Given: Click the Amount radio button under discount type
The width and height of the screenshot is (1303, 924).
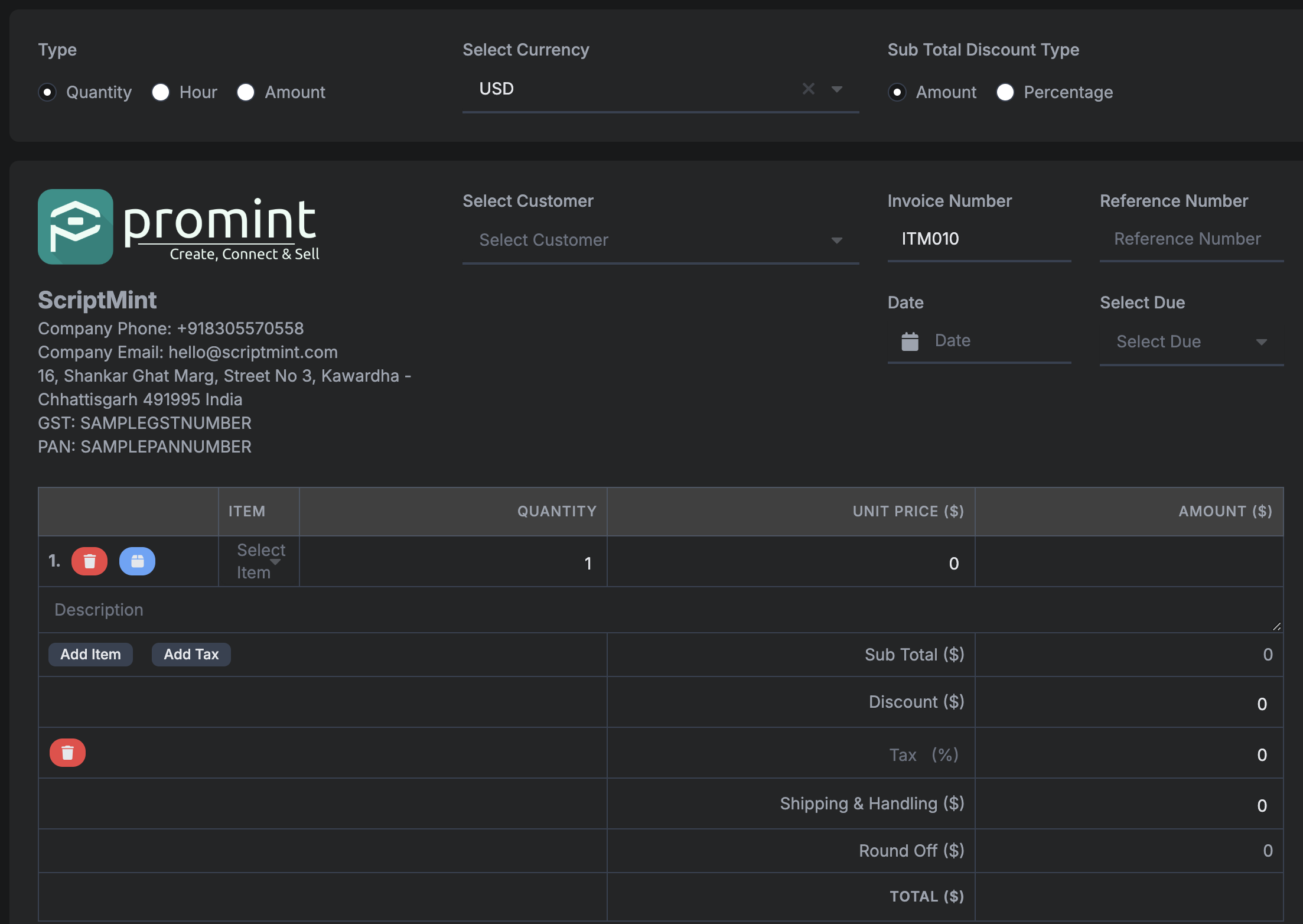Looking at the screenshot, I should tap(897, 92).
